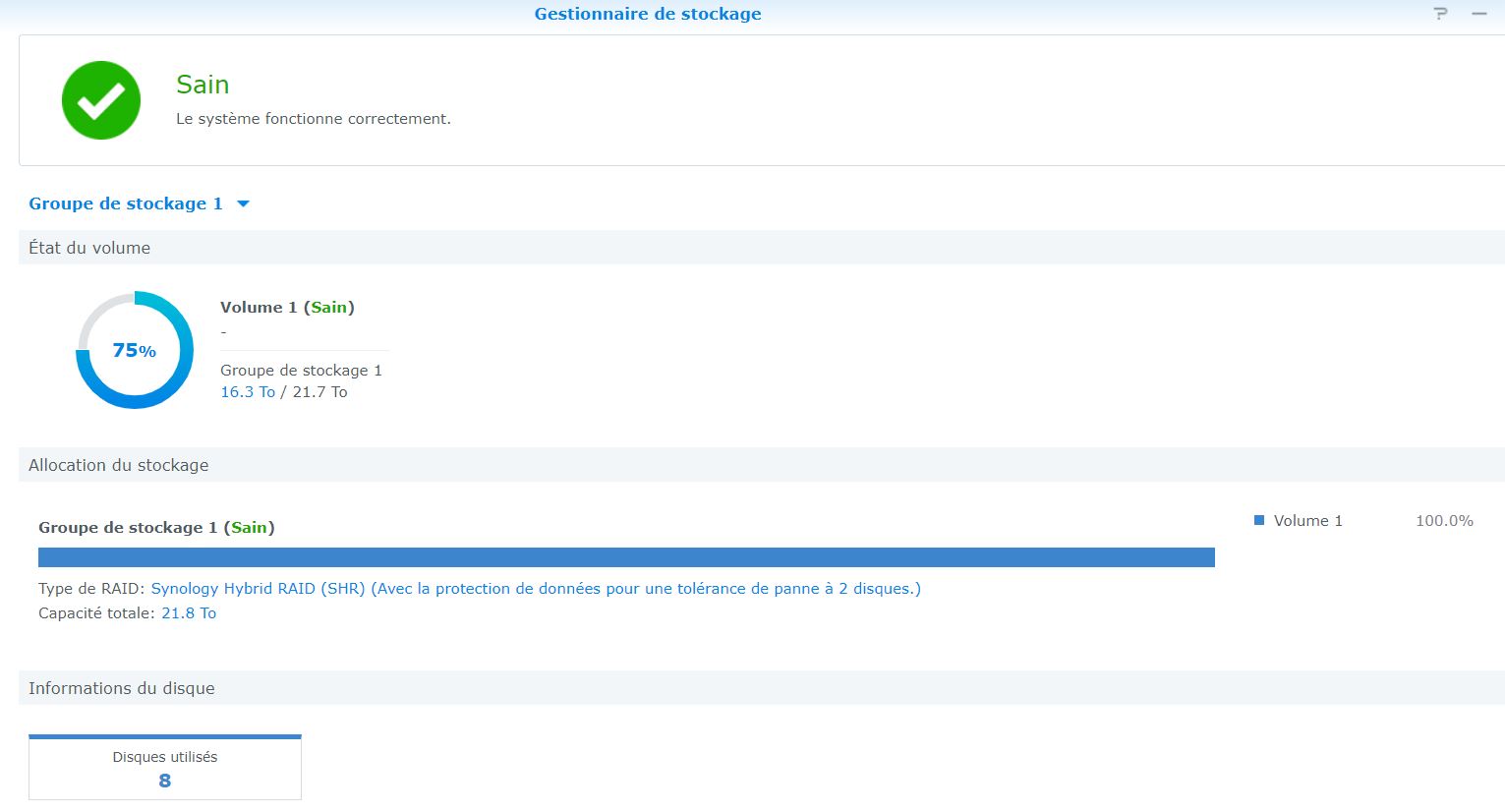
Task: Select the Disques utilisés card
Action: pyautogui.click(x=165, y=767)
